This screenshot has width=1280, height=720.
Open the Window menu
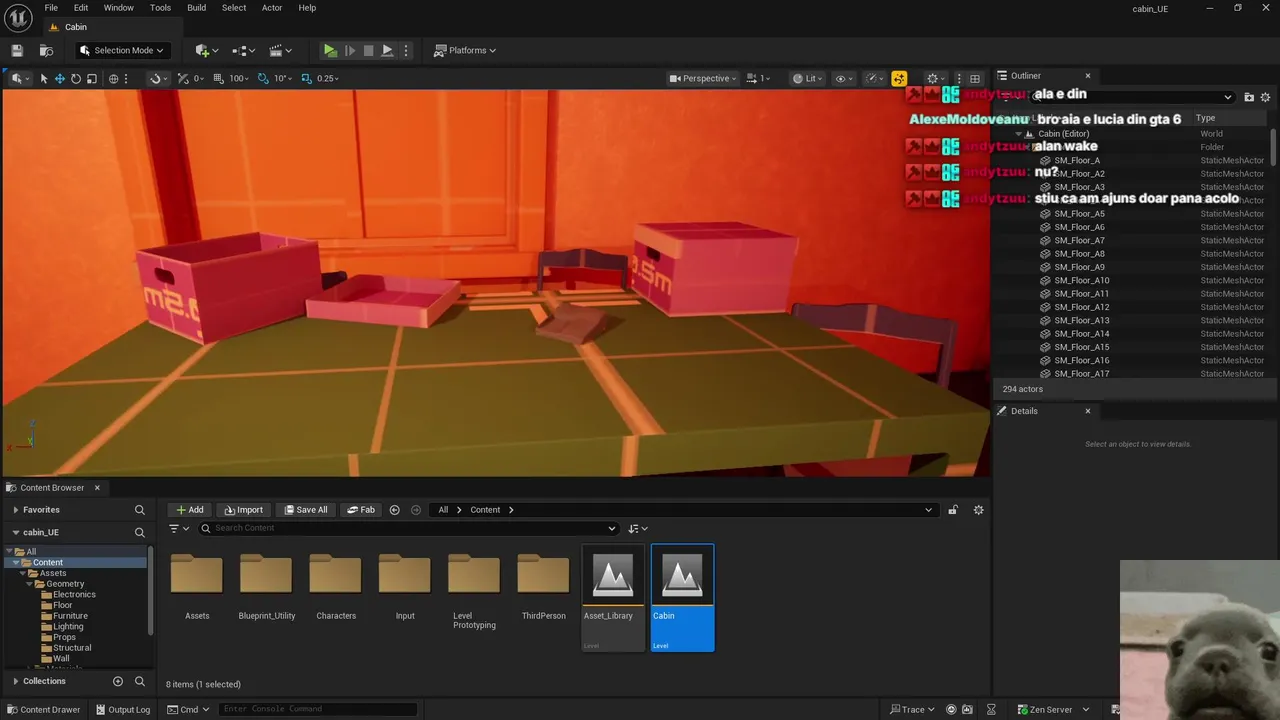(x=118, y=8)
